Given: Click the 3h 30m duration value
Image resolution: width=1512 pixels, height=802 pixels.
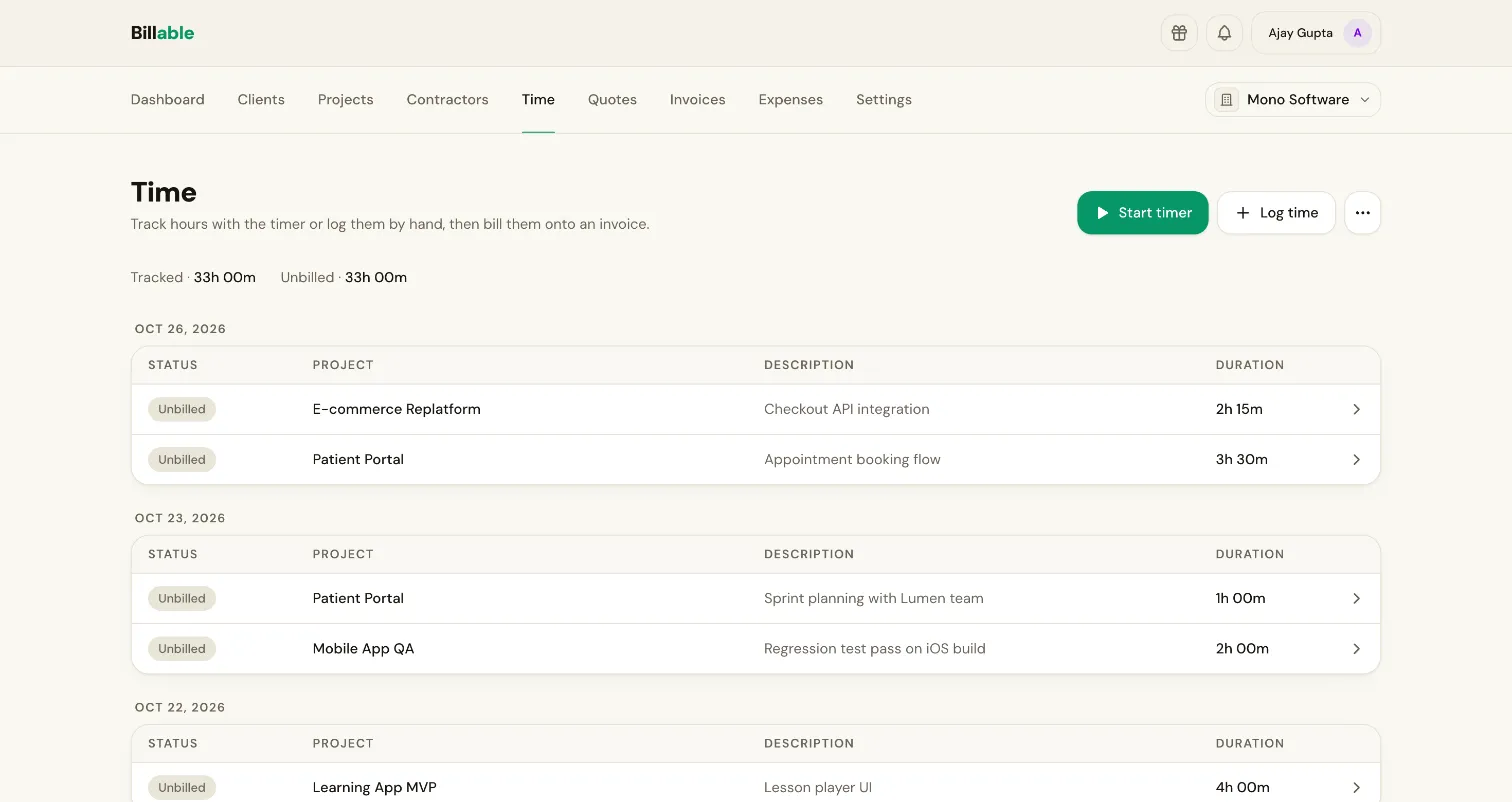Looking at the screenshot, I should coord(1242,460).
